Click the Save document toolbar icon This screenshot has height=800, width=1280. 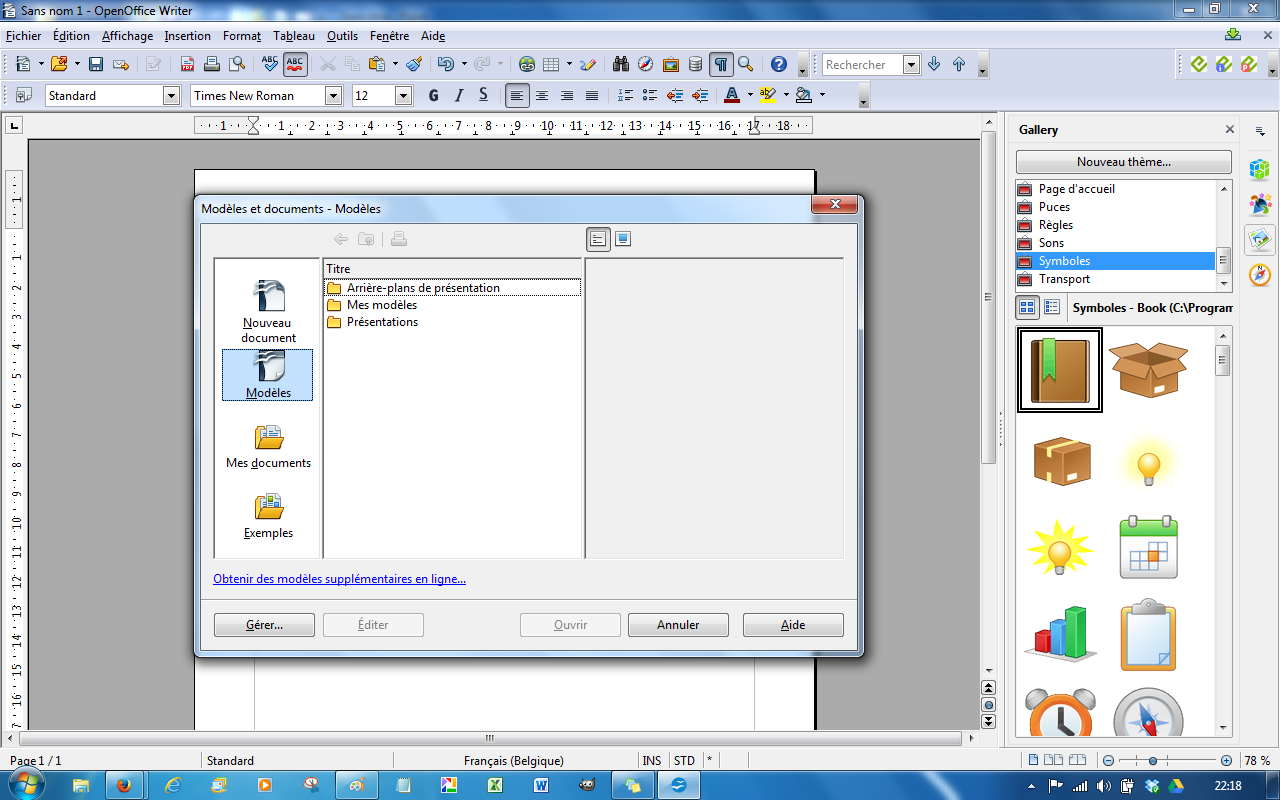(x=96, y=64)
